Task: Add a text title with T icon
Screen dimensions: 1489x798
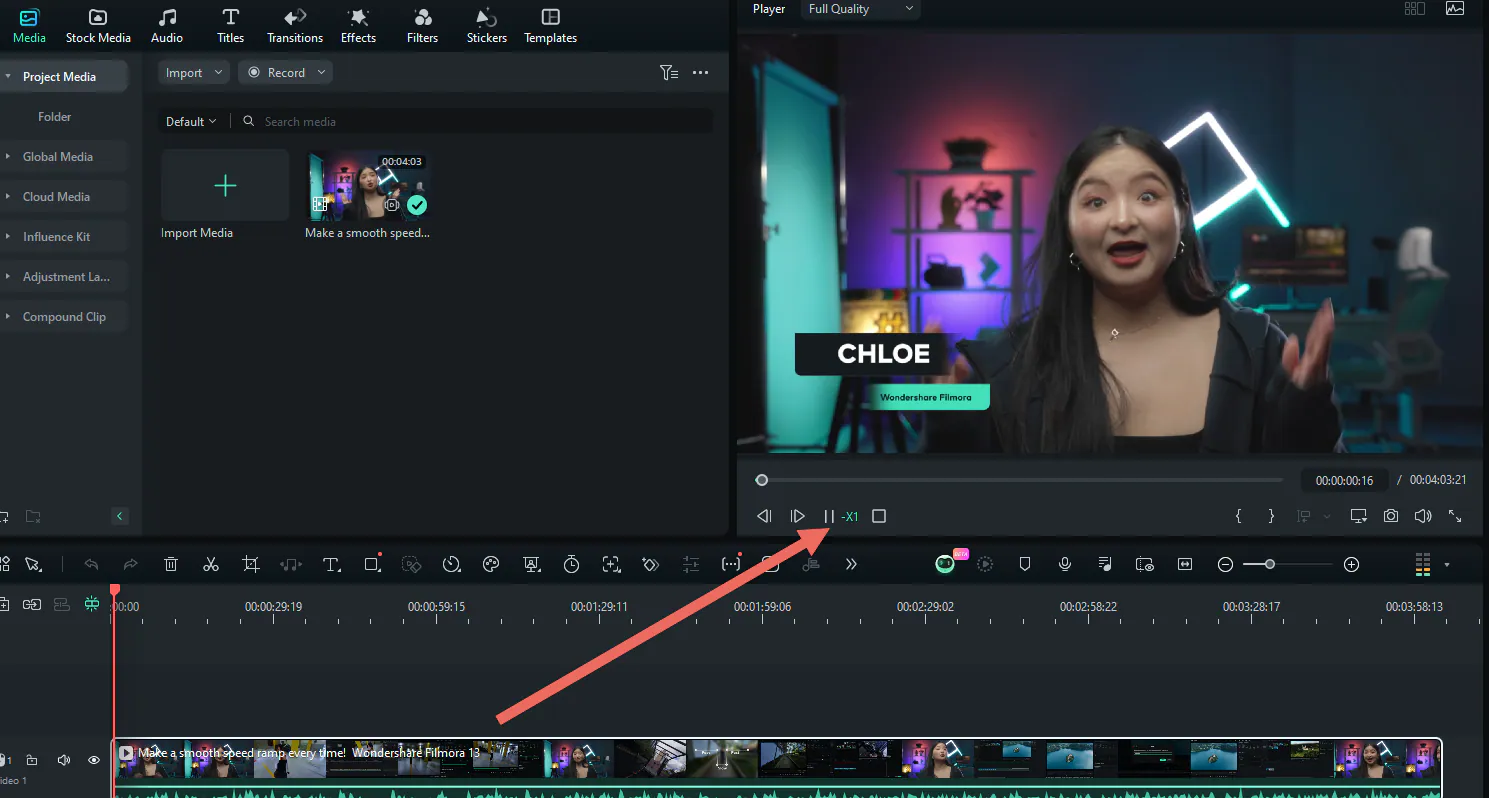Action: (x=332, y=565)
